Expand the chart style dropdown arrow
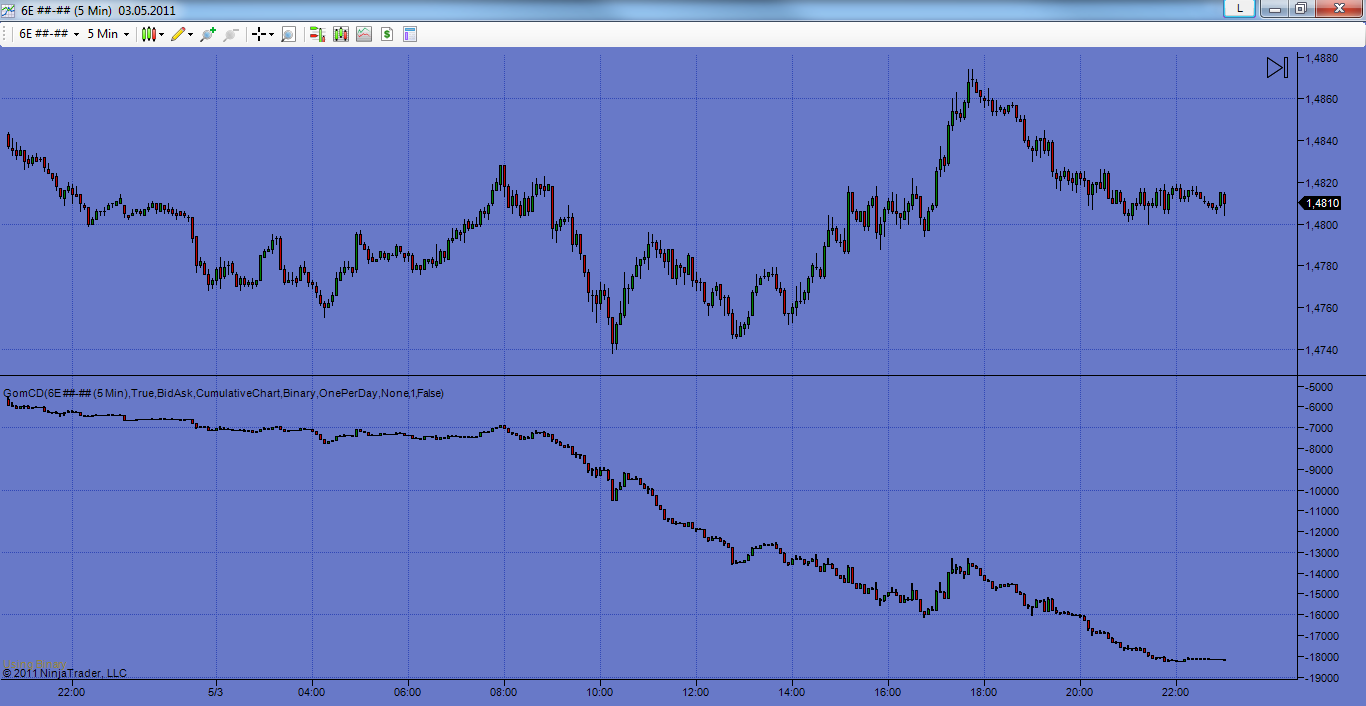 (x=162, y=34)
